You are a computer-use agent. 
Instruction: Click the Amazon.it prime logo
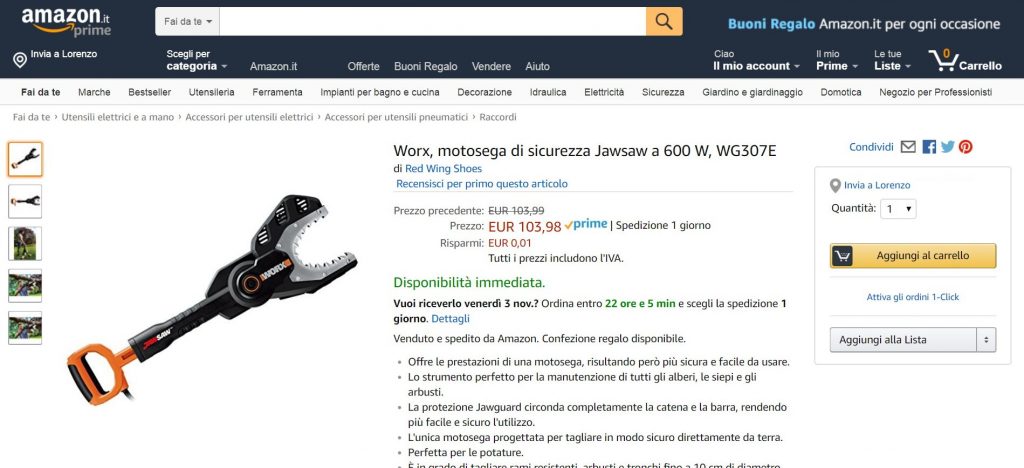click(x=65, y=22)
